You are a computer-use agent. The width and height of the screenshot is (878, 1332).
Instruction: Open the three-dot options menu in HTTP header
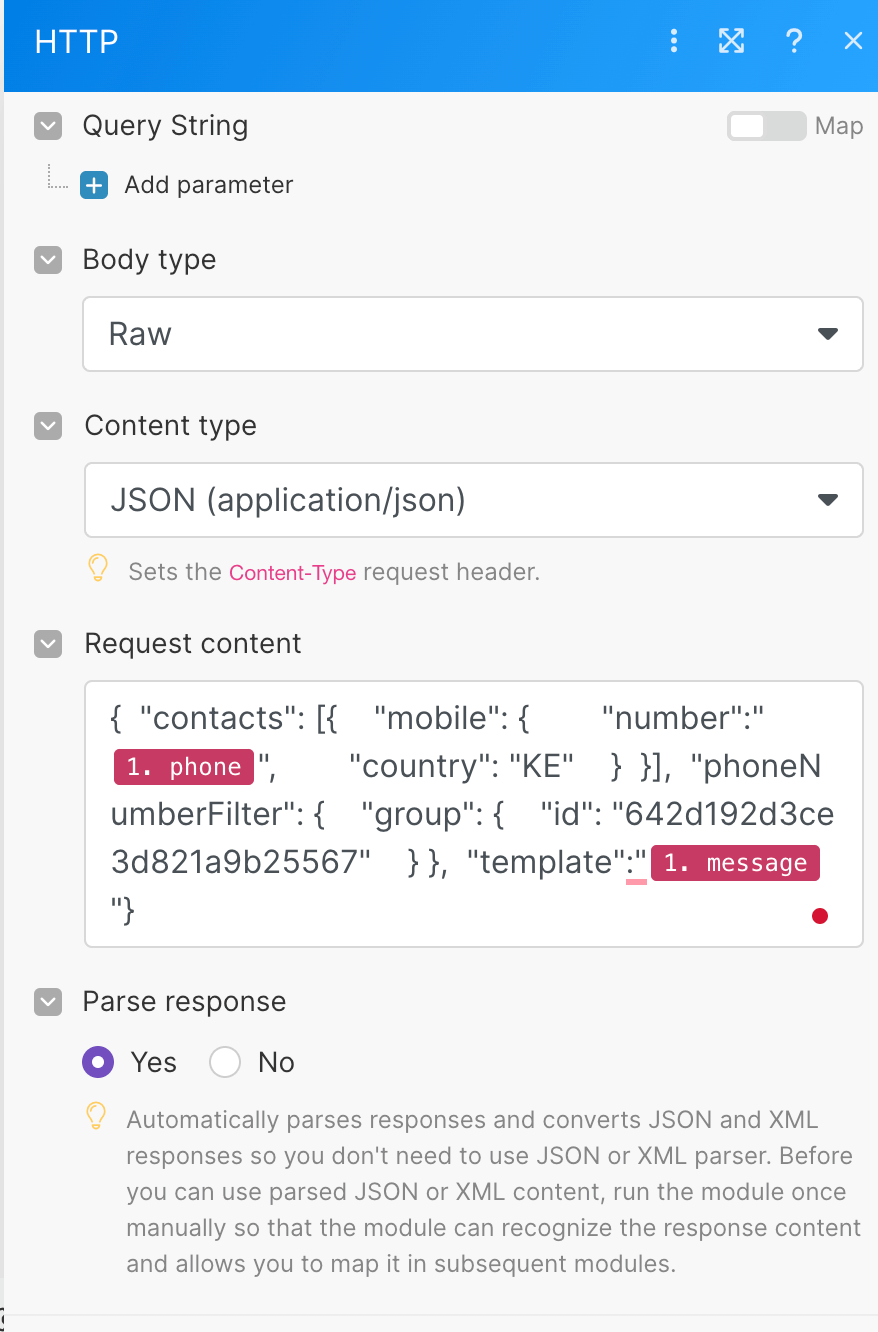tap(674, 41)
